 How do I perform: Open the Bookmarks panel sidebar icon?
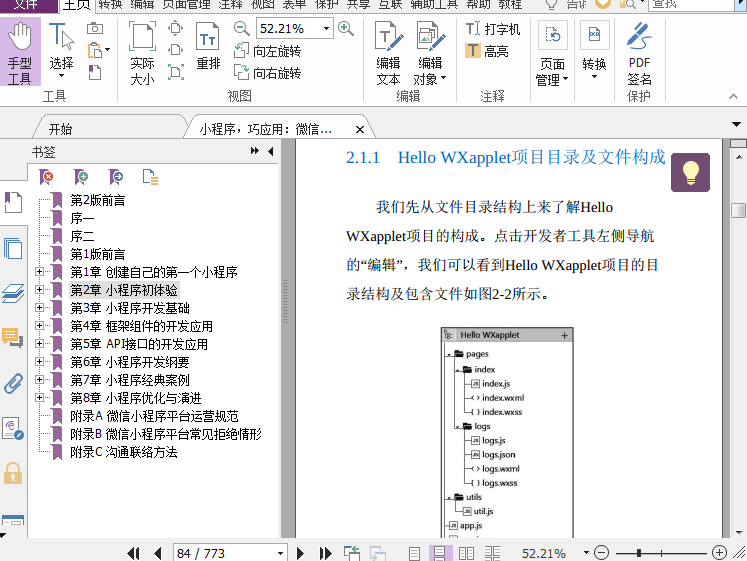(13, 202)
